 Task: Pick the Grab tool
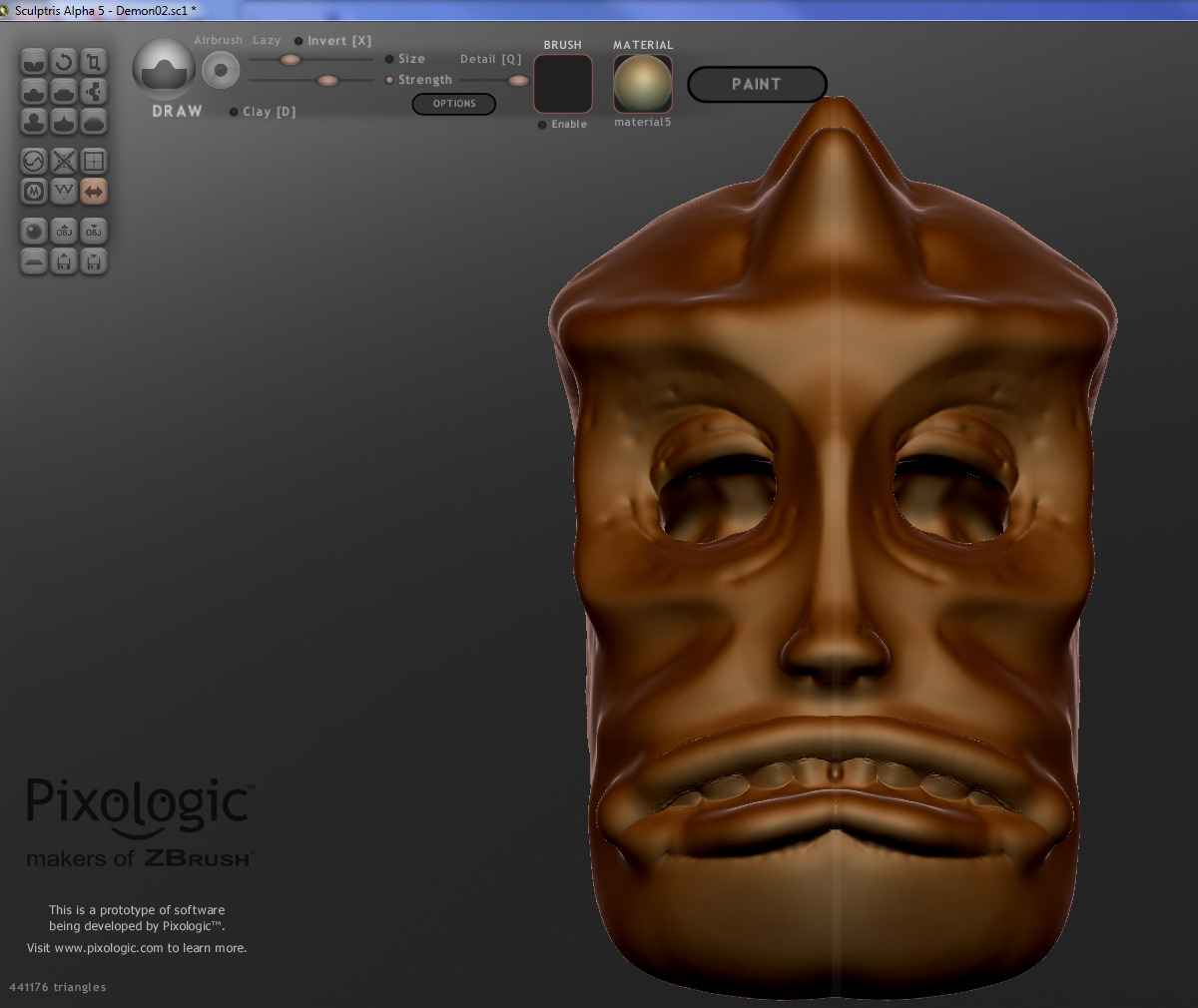93,92
